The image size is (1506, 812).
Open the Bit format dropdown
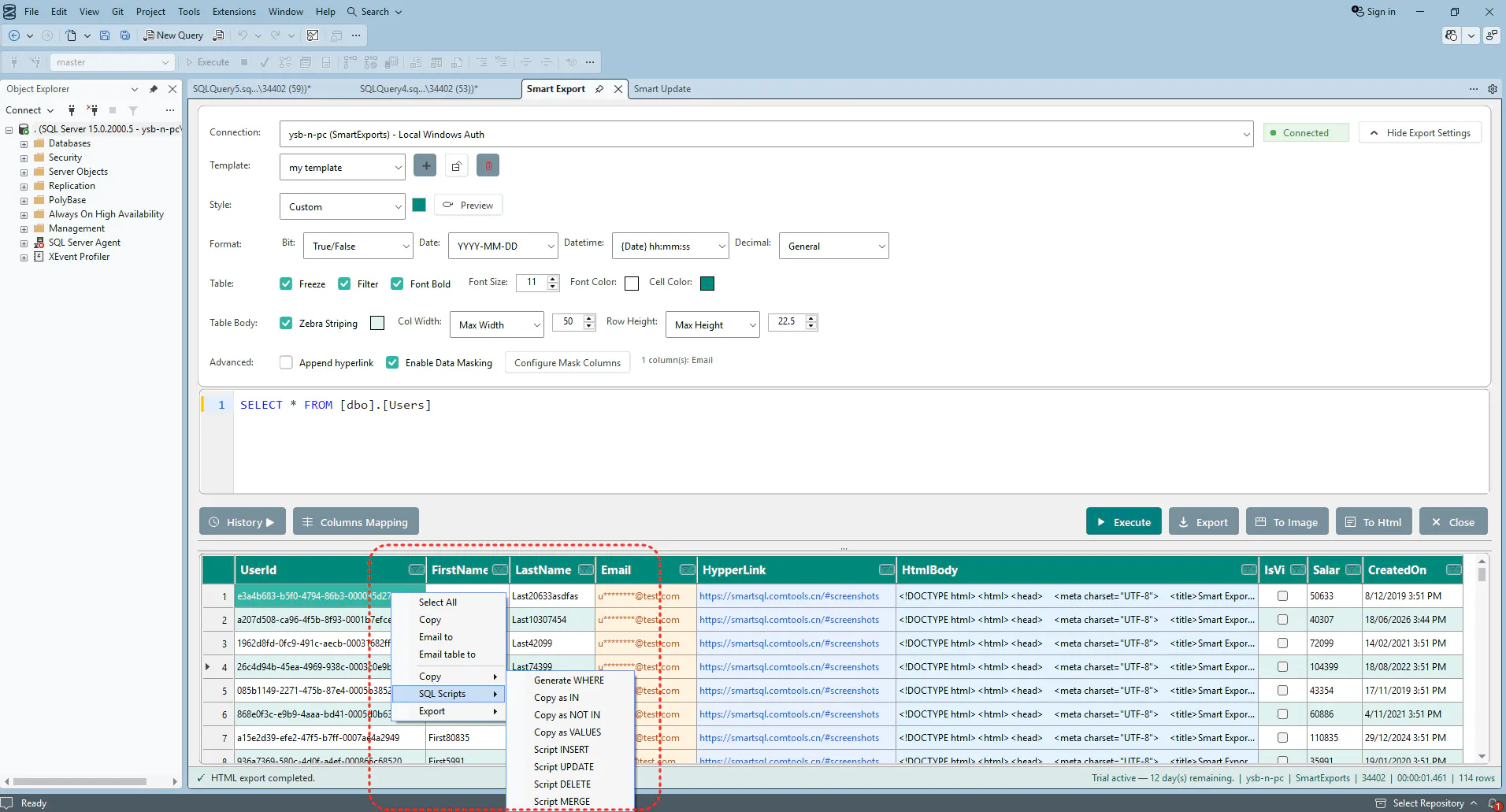[358, 246]
